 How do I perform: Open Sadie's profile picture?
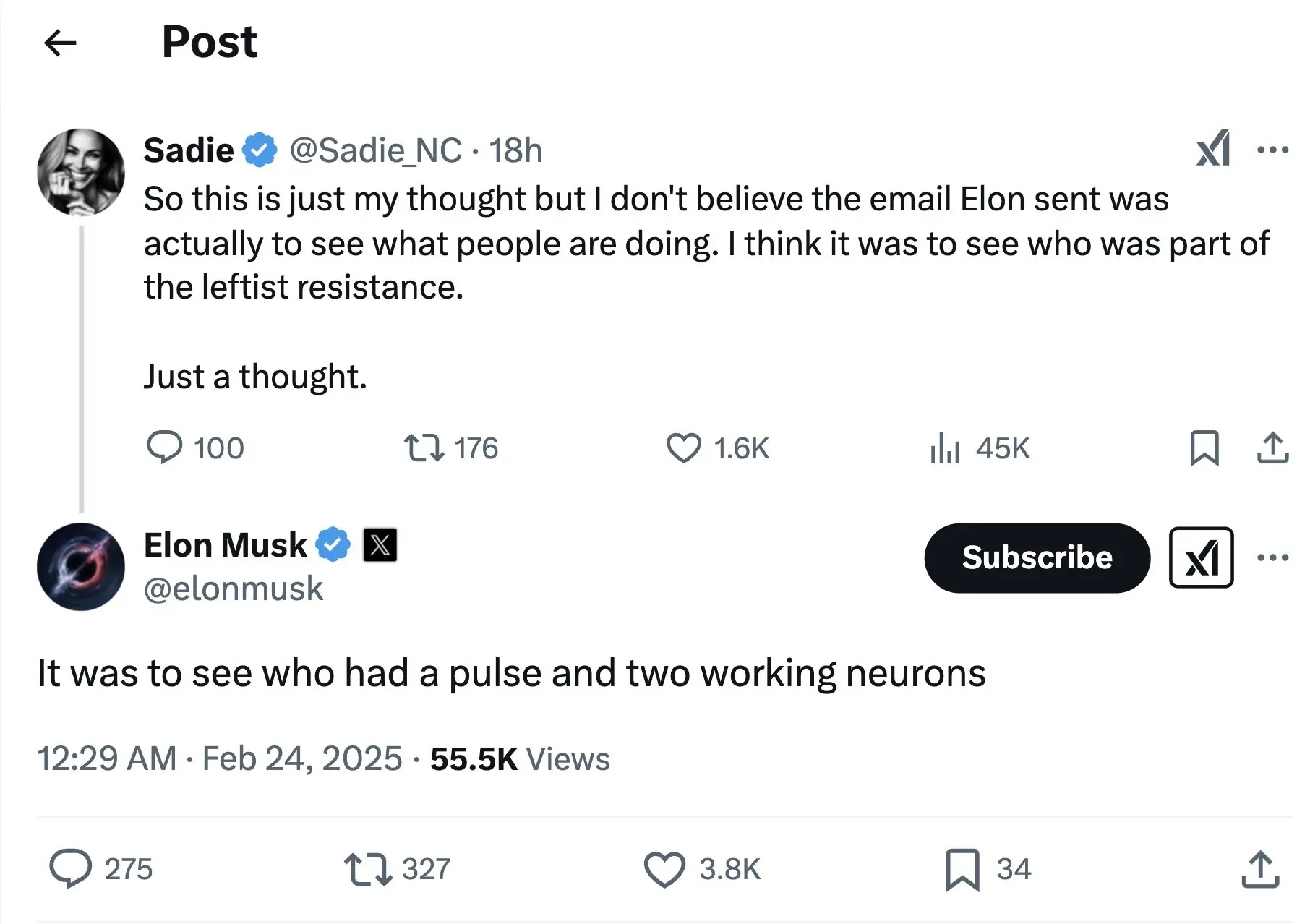(x=81, y=172)
